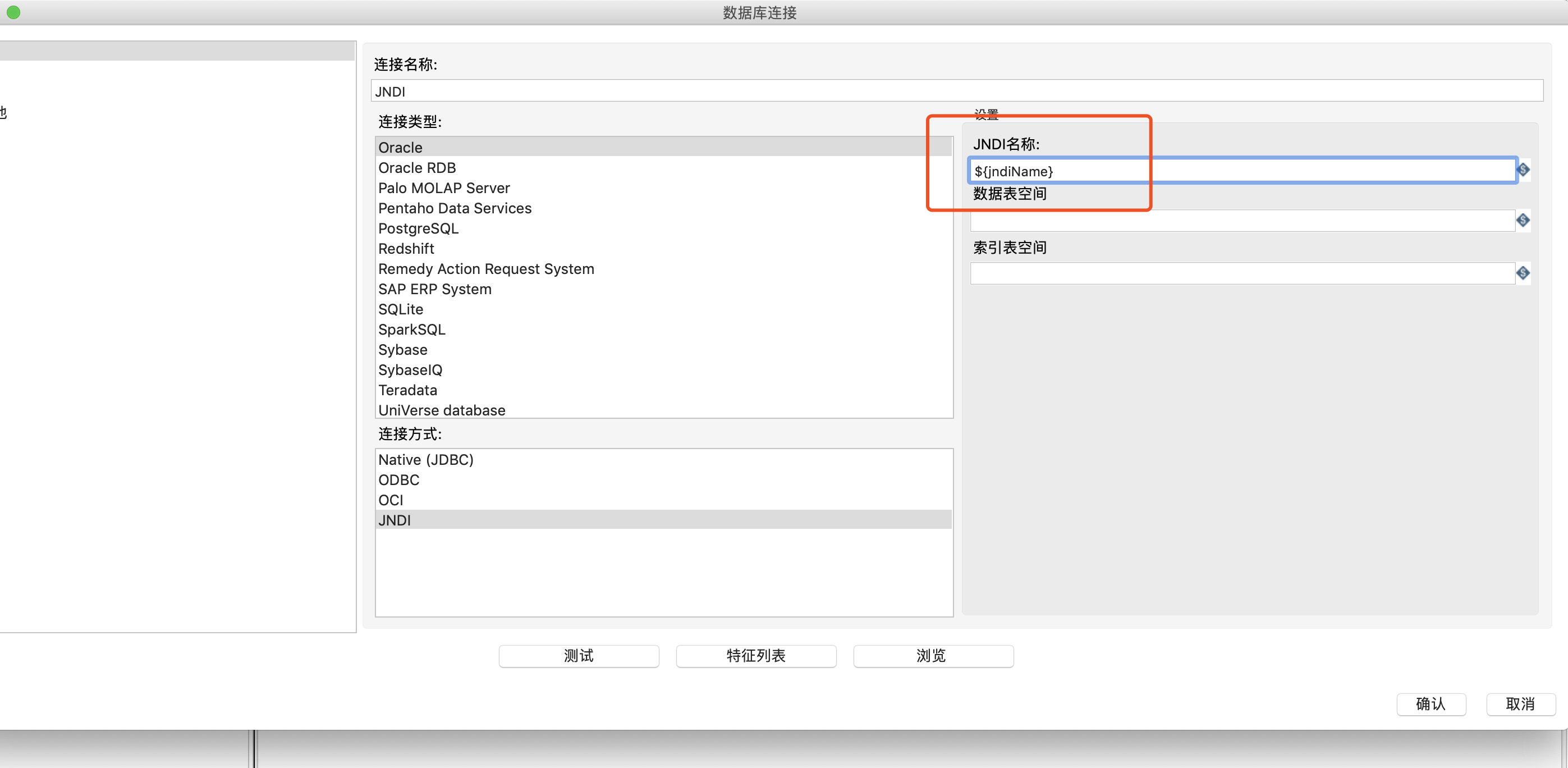Select Oracle RDB connection type

[x=417, y=167]
